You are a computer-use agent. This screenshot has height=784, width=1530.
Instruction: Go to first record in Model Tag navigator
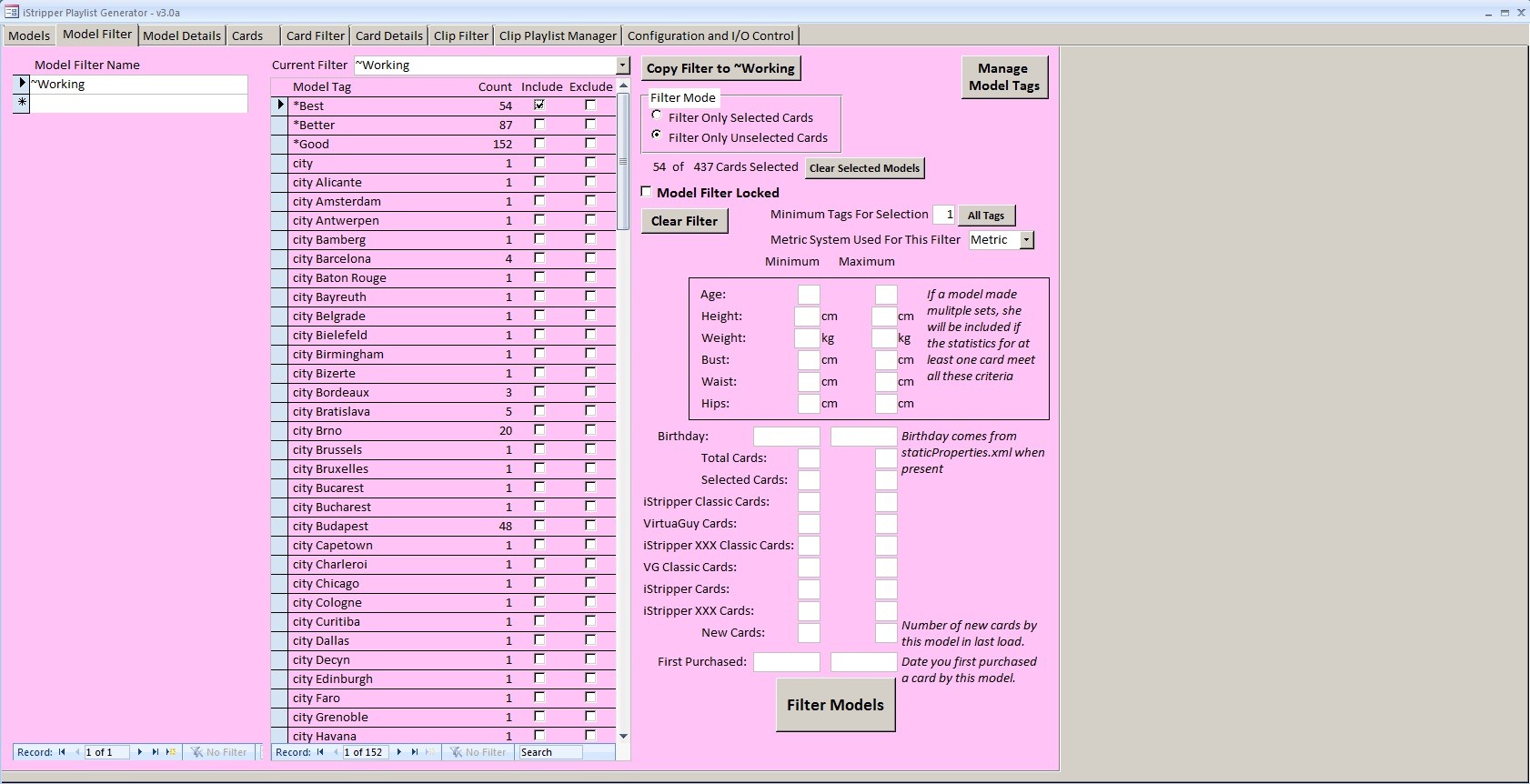(x=320, y=752)
